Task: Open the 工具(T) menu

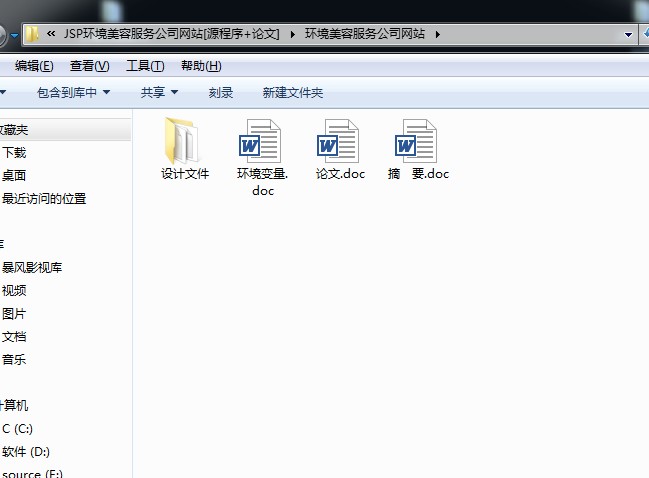Action: pos(145,66)
